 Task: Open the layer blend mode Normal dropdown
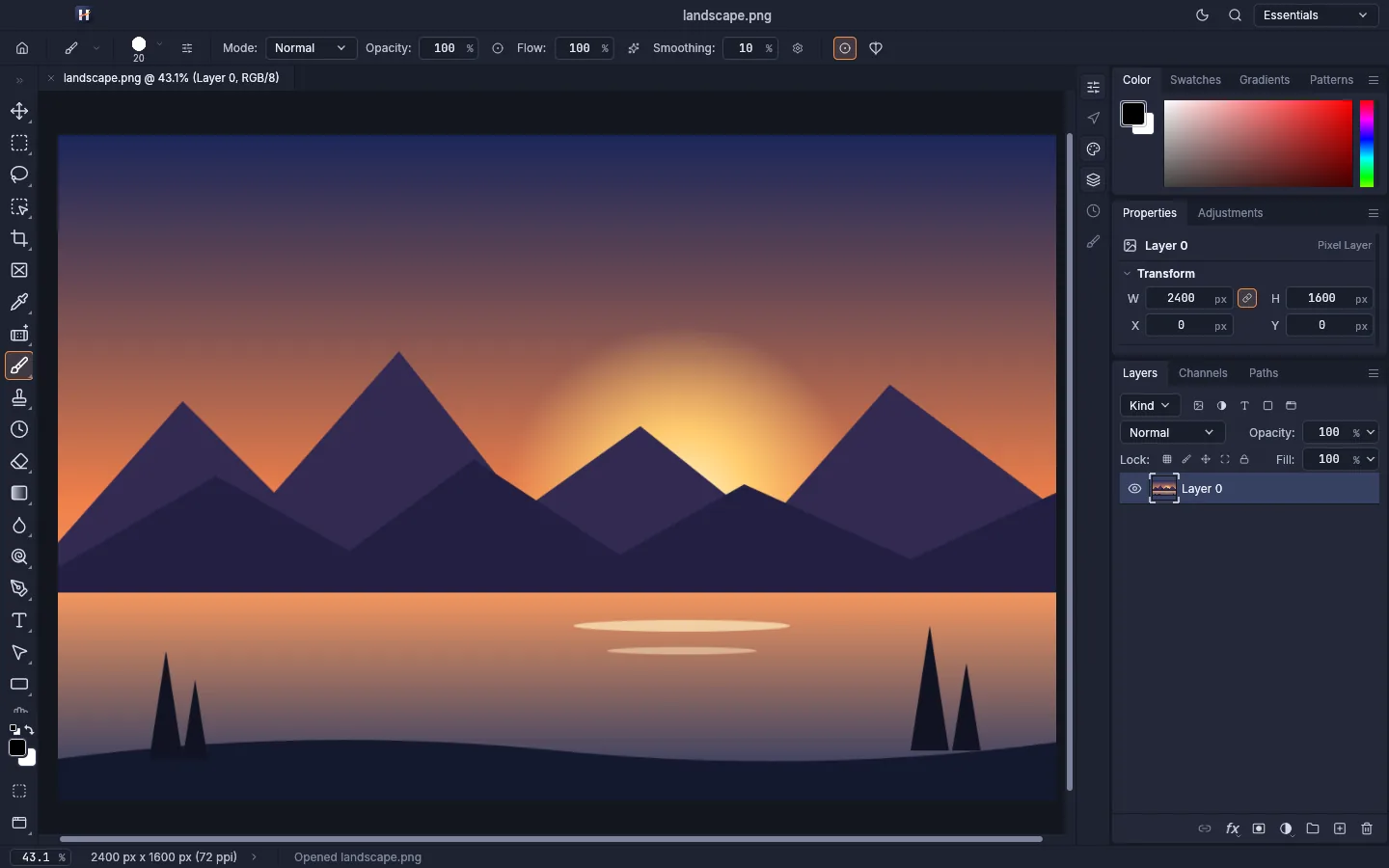click(x=1172, y=433)
